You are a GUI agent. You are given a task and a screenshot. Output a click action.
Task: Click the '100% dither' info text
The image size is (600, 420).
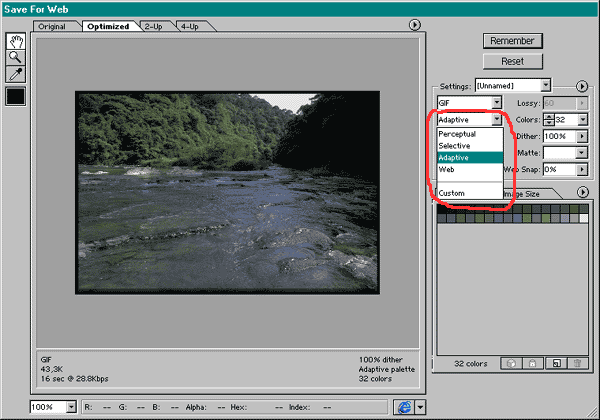point(381,360)
